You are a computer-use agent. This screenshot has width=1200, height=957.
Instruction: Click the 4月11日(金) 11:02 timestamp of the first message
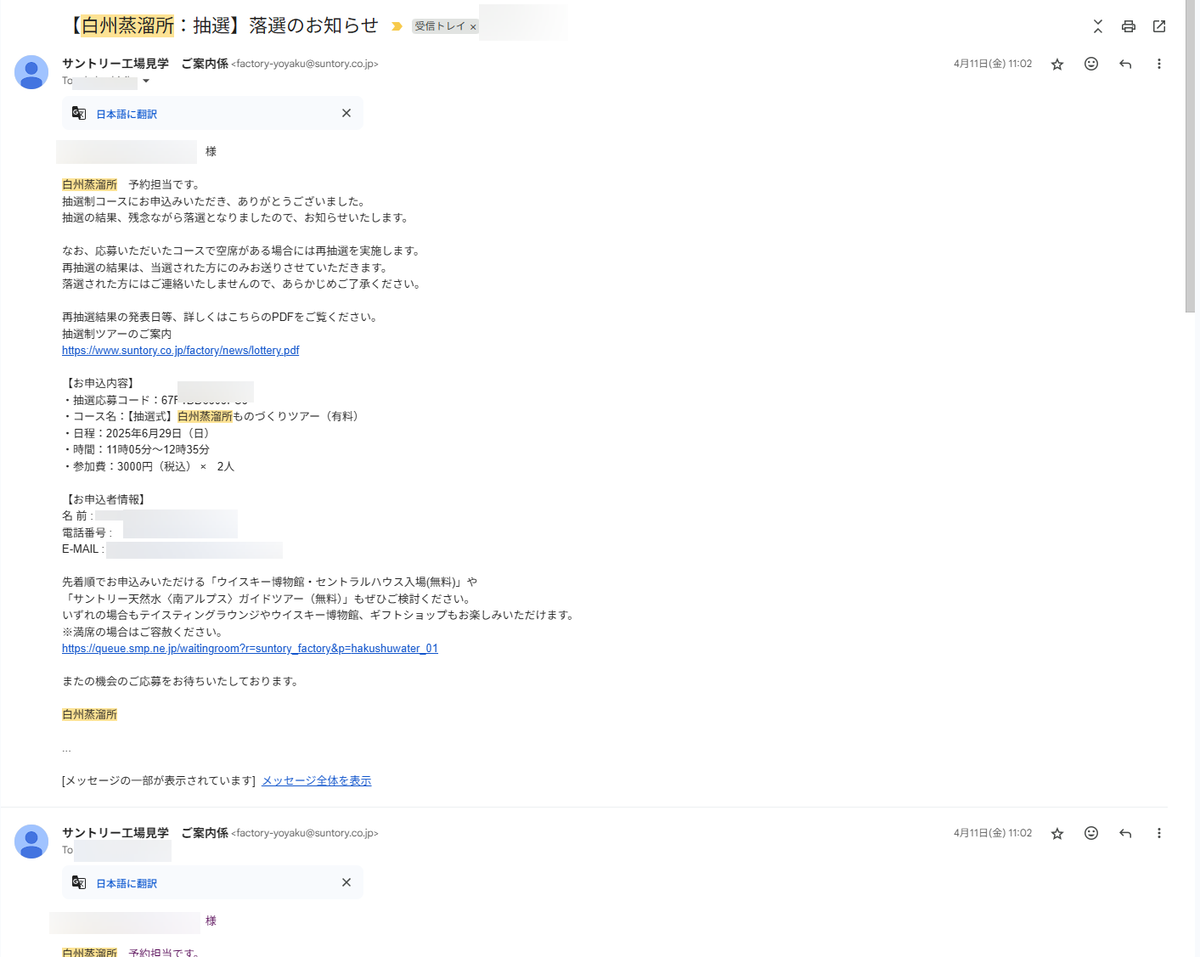(992, 64)
